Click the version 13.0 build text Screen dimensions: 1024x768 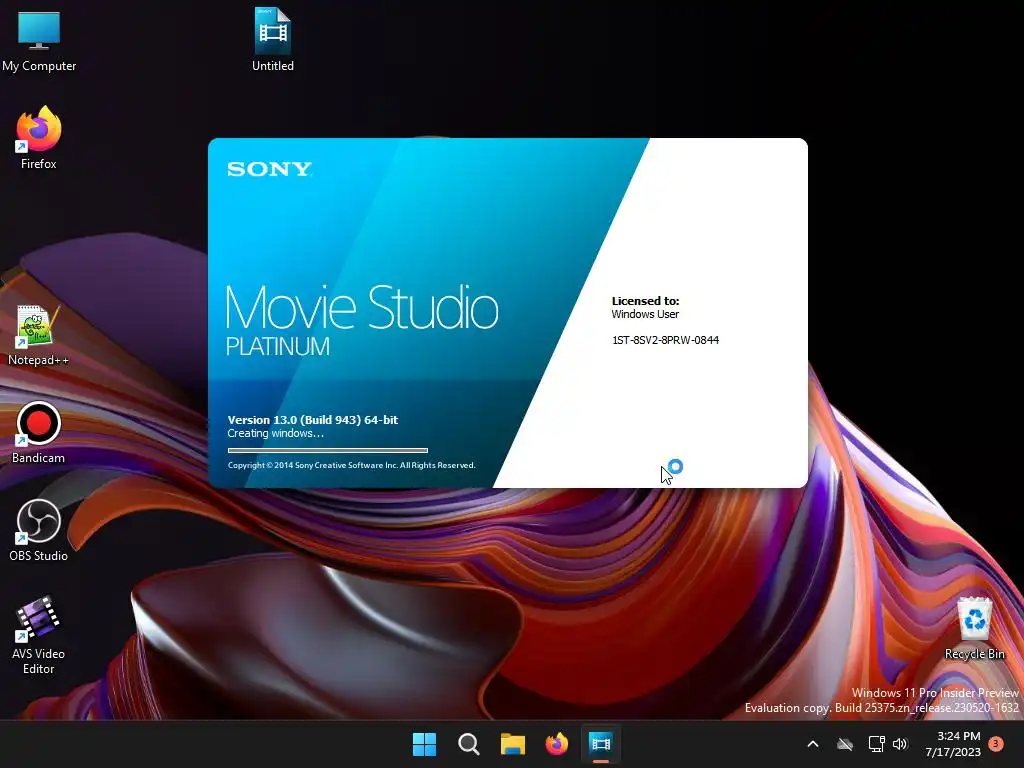pos(313,420)
